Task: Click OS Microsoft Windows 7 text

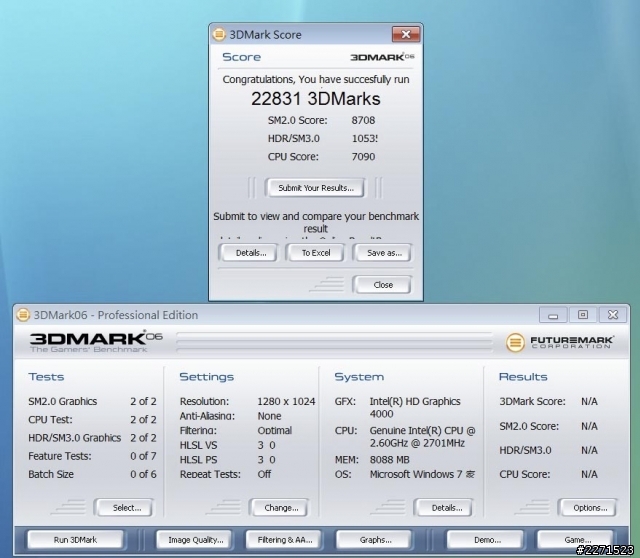Action: (x=422, y=474)
